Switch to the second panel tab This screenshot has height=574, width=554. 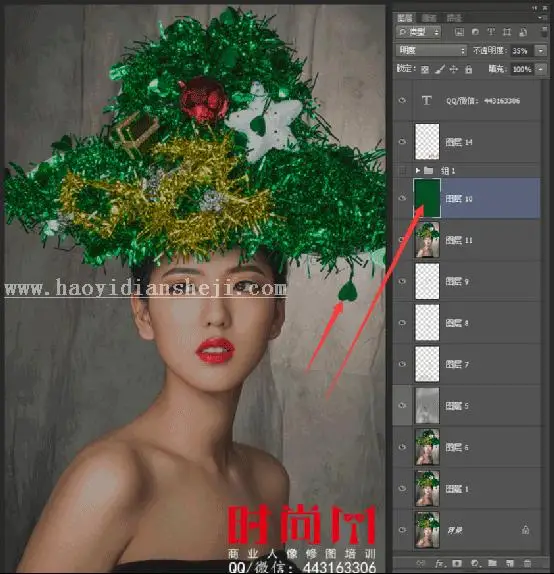pos(429,18)
